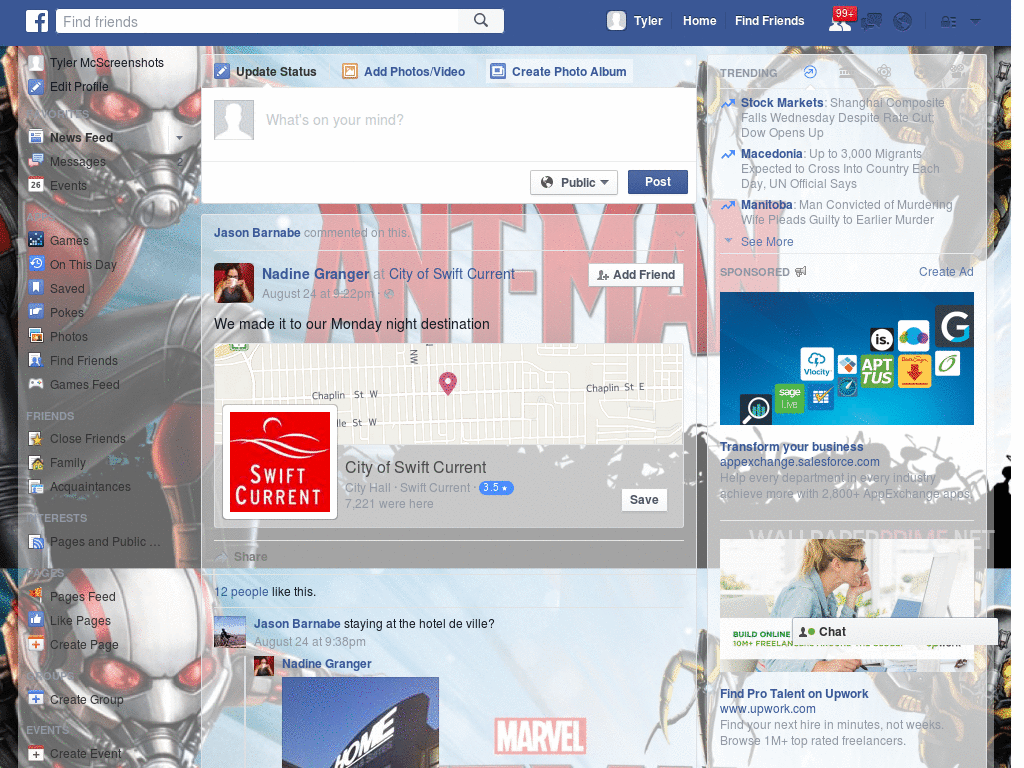
Task: Open Acquaintances list in sidebar
Action: pyautogui.click(x=90, y=487)
